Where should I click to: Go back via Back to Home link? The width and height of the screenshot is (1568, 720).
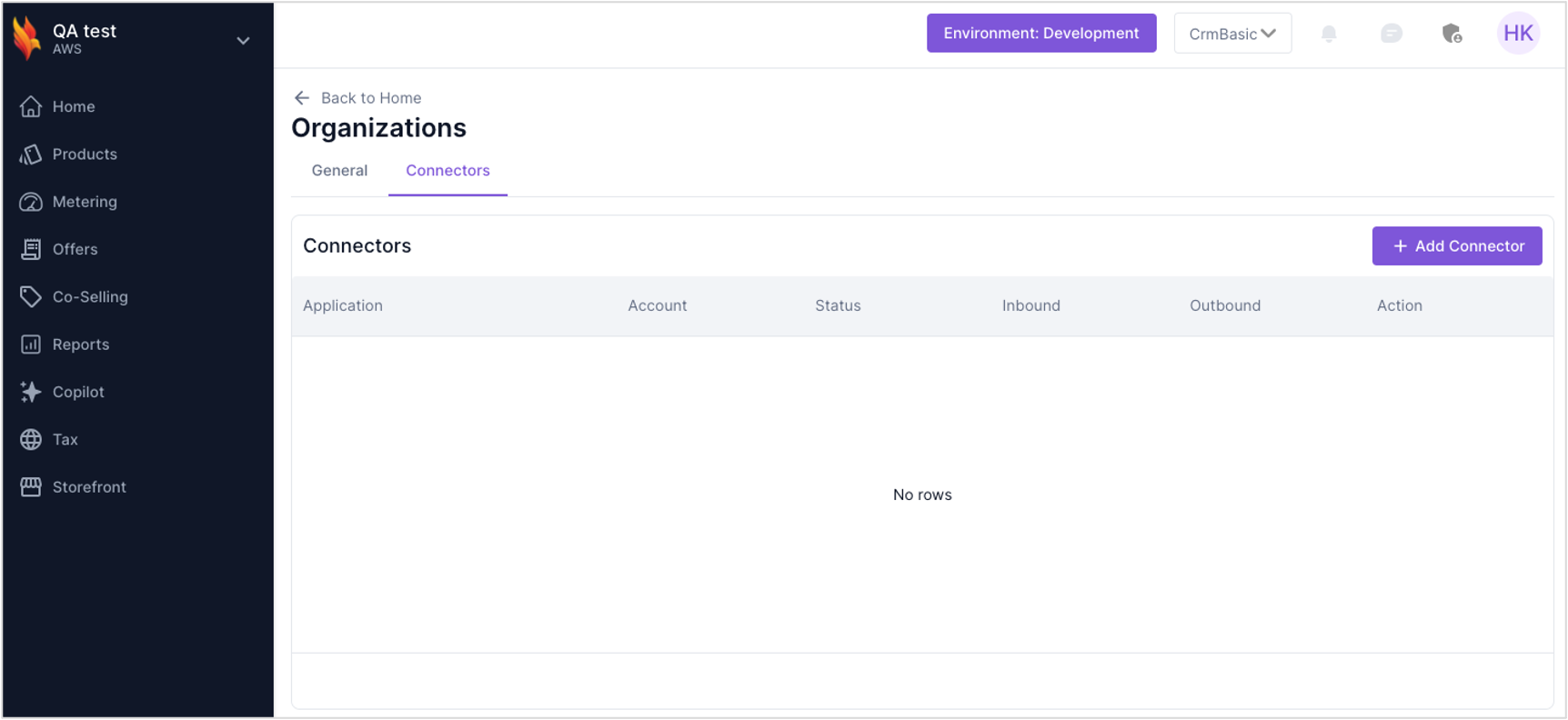click(x=358, y=98)
